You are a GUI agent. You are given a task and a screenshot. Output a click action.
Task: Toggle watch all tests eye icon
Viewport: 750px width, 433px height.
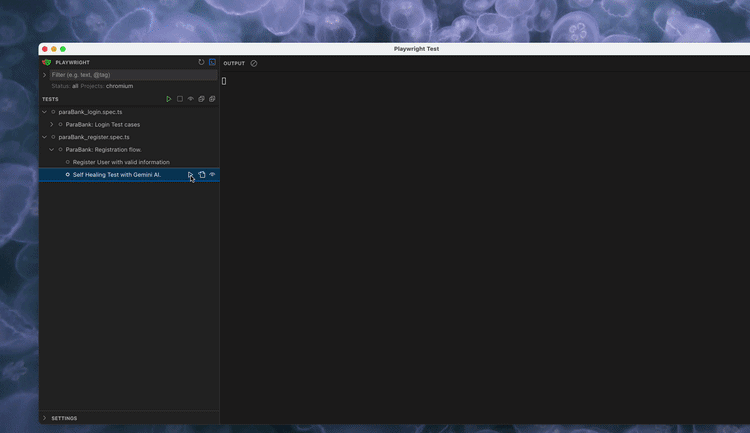click(190, 99)
